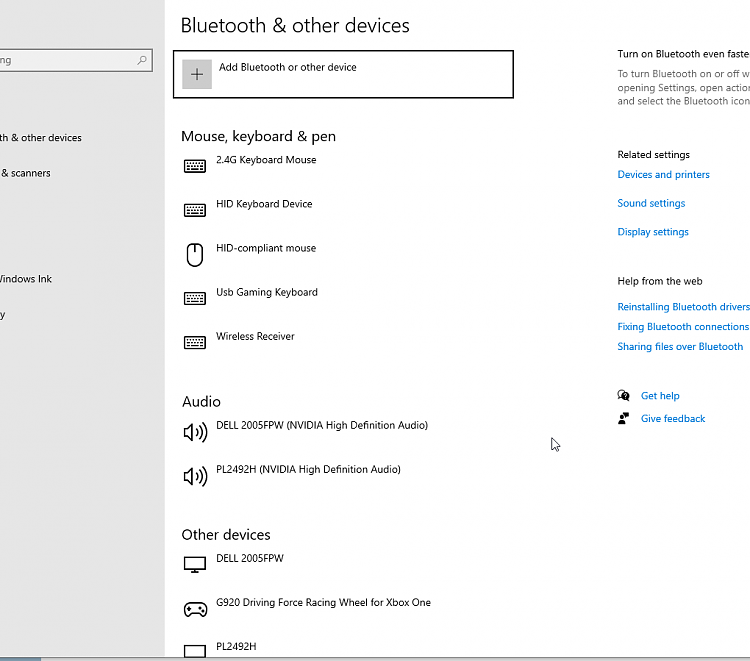Open the Fixing Bluetooth connections help link
The image size is (750, 661).
(683, 327)
